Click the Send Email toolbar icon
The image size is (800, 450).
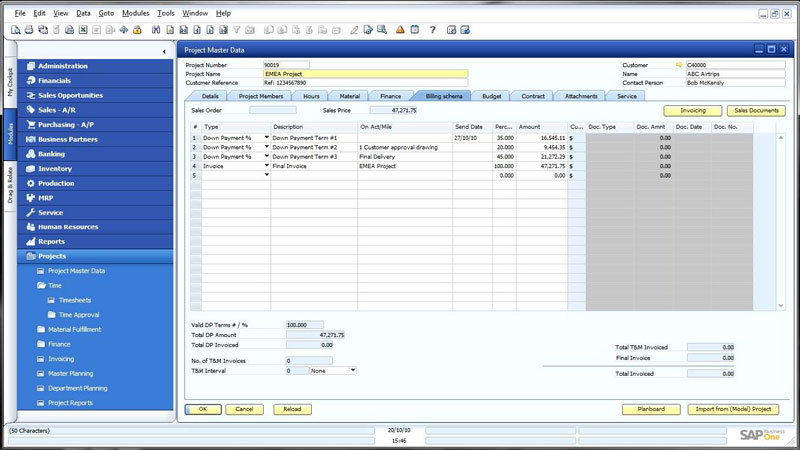(43, 30)
